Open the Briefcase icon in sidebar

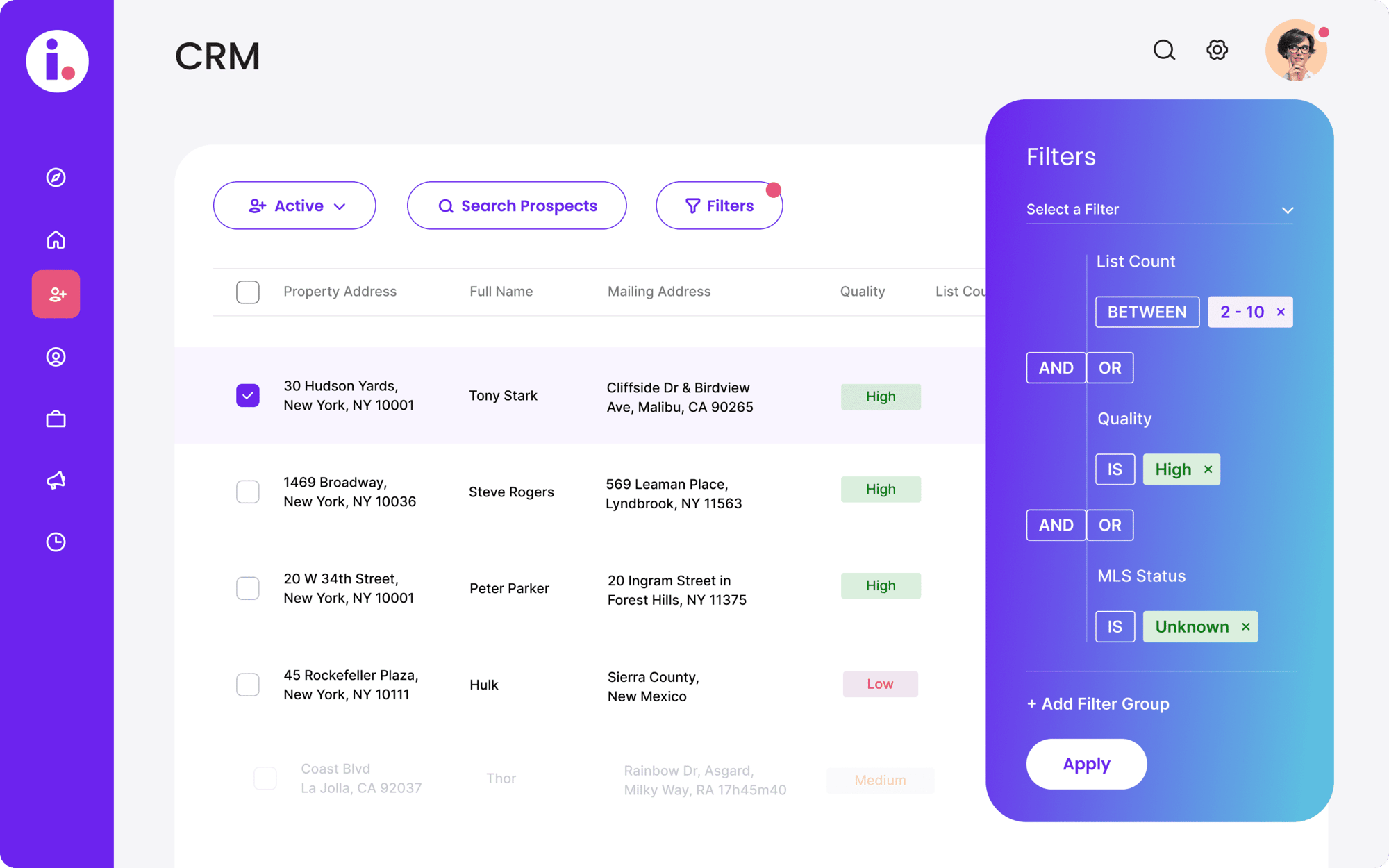[57, 418]
